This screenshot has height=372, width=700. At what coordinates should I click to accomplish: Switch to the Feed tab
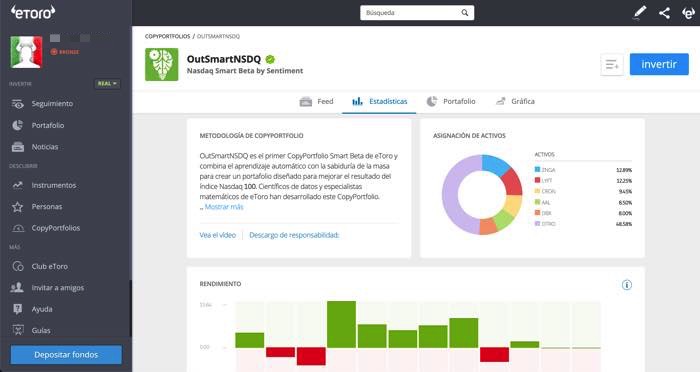coord(317,101)
